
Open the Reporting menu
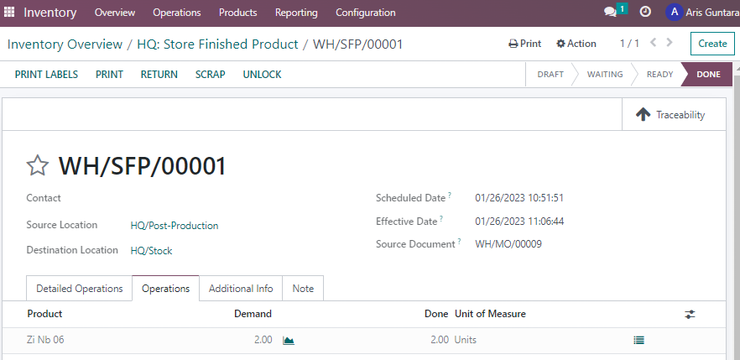[296, 13]
